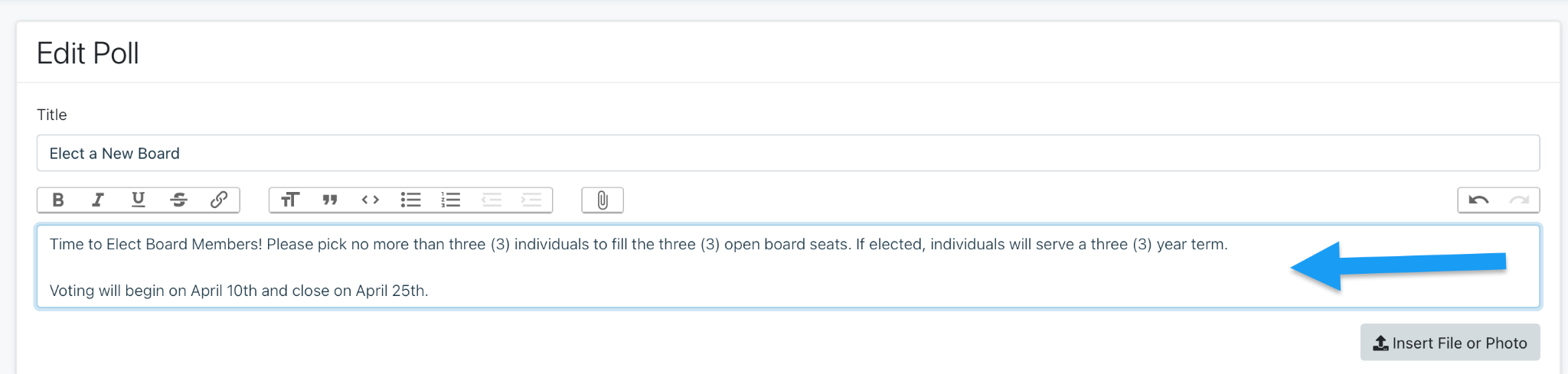Click the 'Voting will begin on April 10th' line

coord(238,291)
